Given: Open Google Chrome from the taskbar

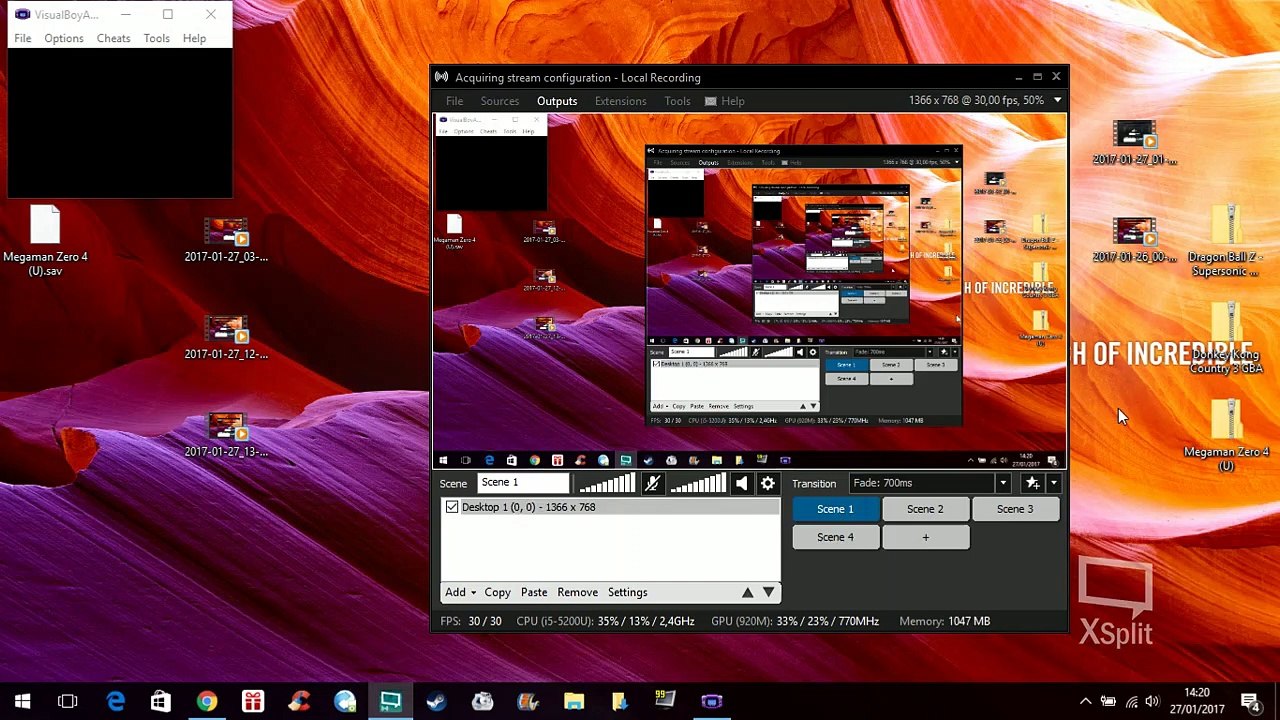Looking at the screenshot, I should 206,701.
